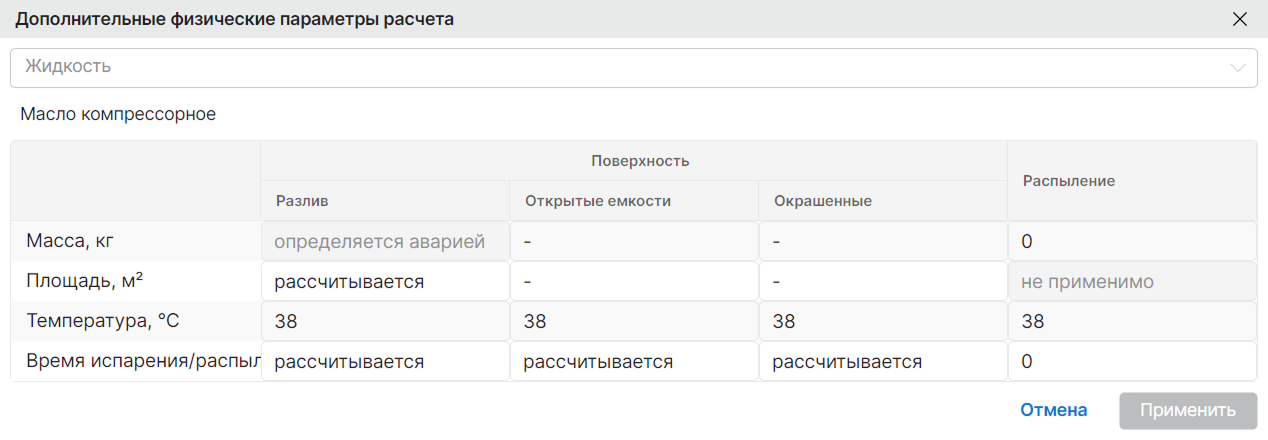
Task: Select Открытые емкости area field
Action: click(634, 281)
